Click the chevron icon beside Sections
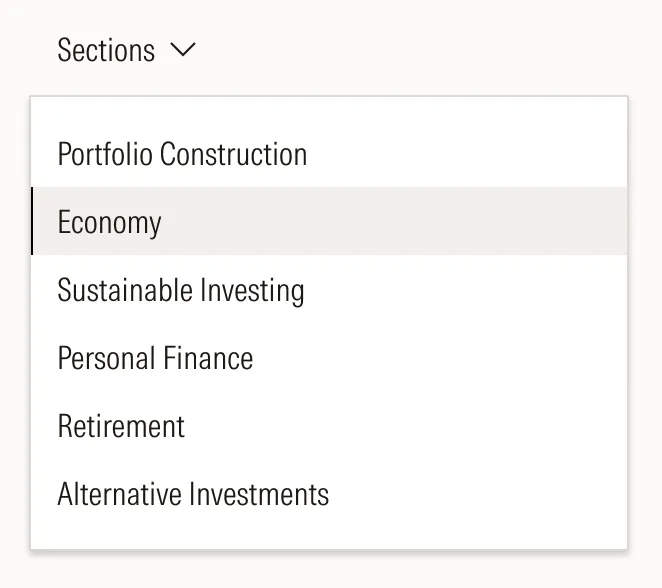Image resolution: width=662 pixels, height=588 pixels. [x=184, y=50]
